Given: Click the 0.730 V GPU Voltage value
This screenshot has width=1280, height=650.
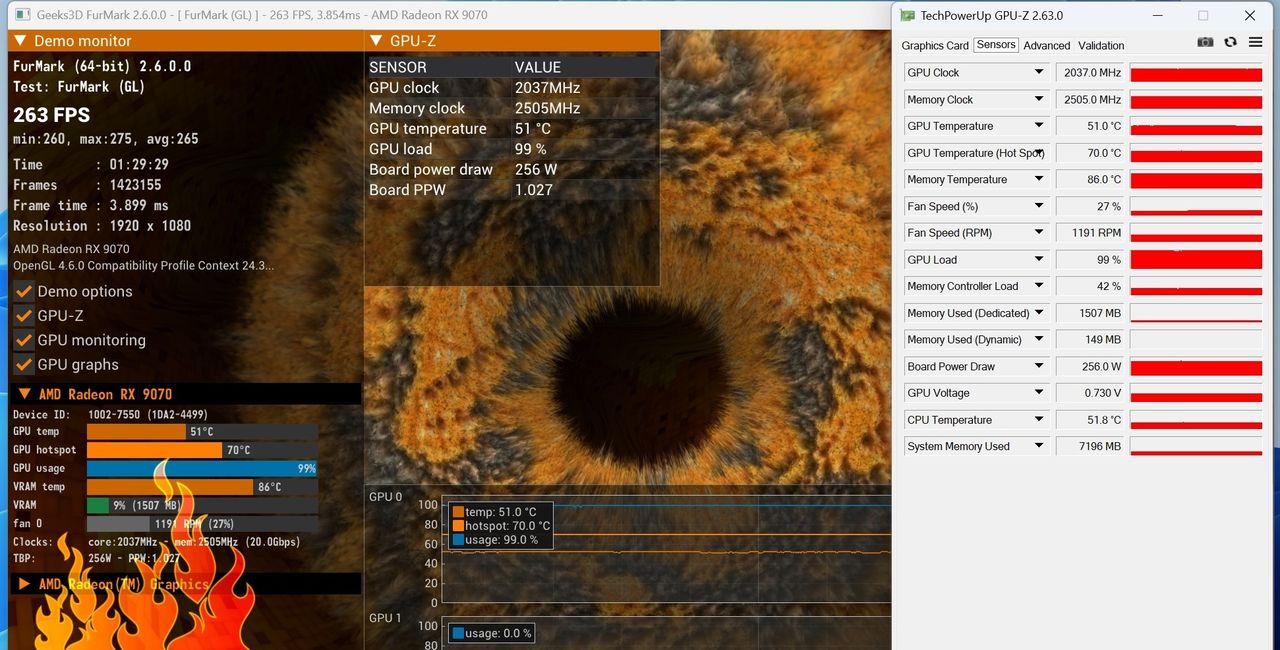Looking at the screenshot, I should point(1090,393).
